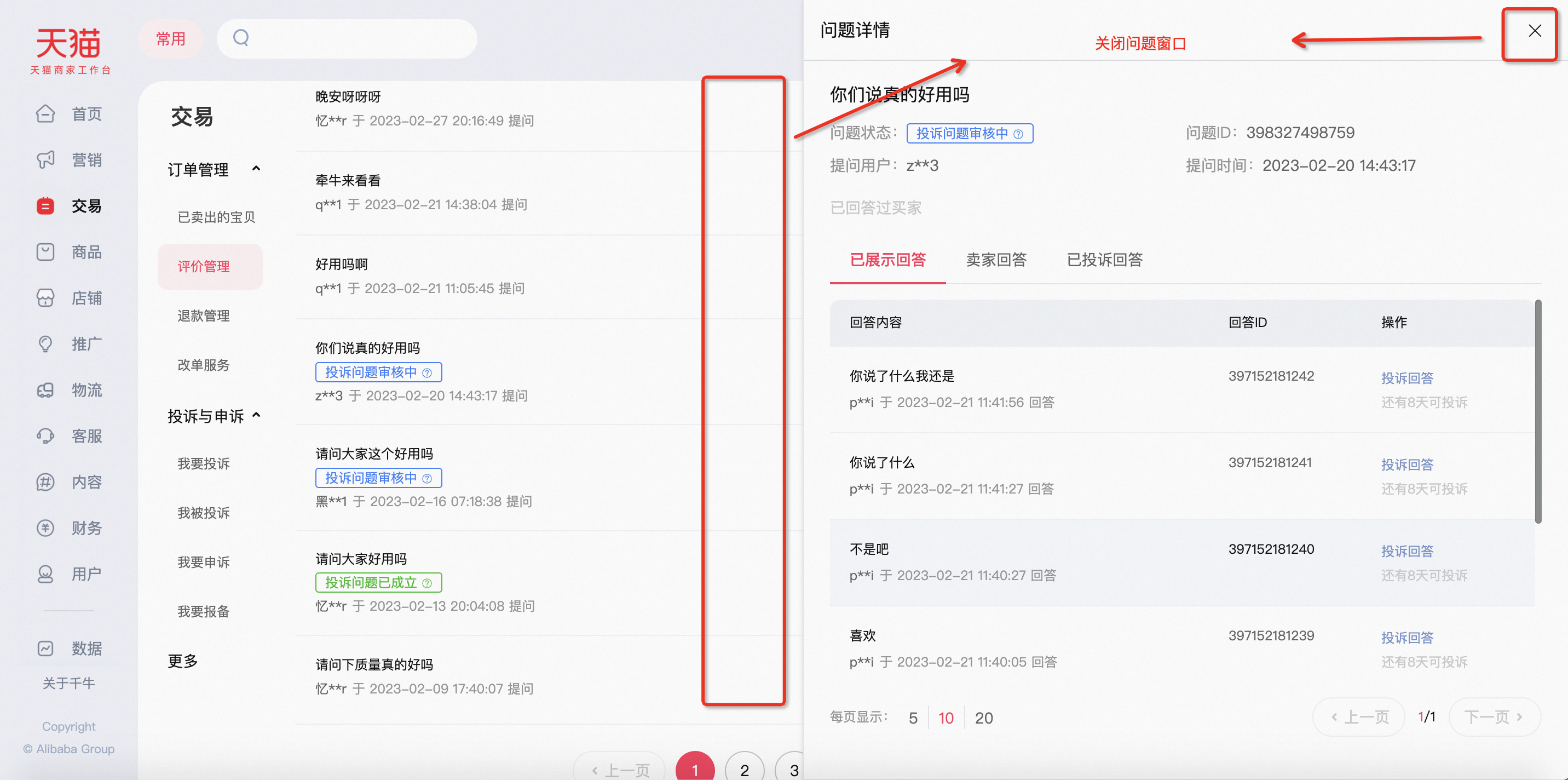Click the answers table scrollbar
This screenshot has width=1568, height=780.
pos(1538,411)
